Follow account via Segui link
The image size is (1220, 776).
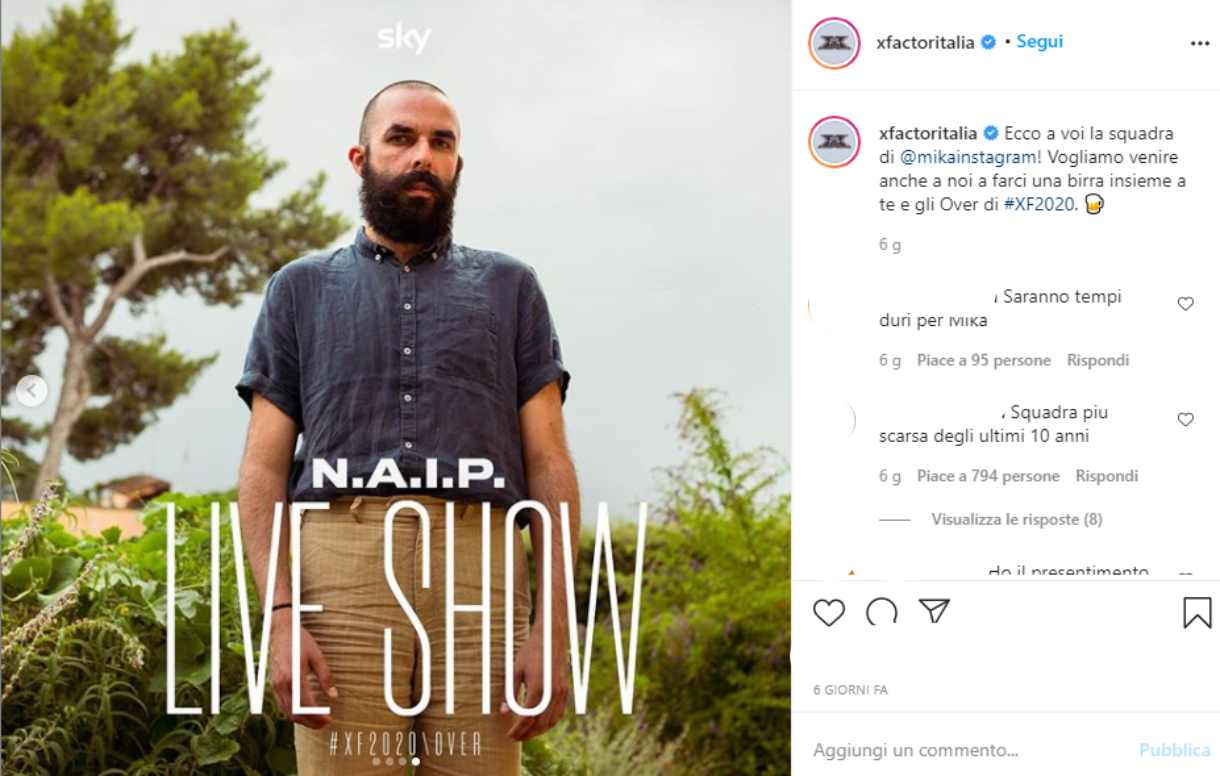point(1040,42)
